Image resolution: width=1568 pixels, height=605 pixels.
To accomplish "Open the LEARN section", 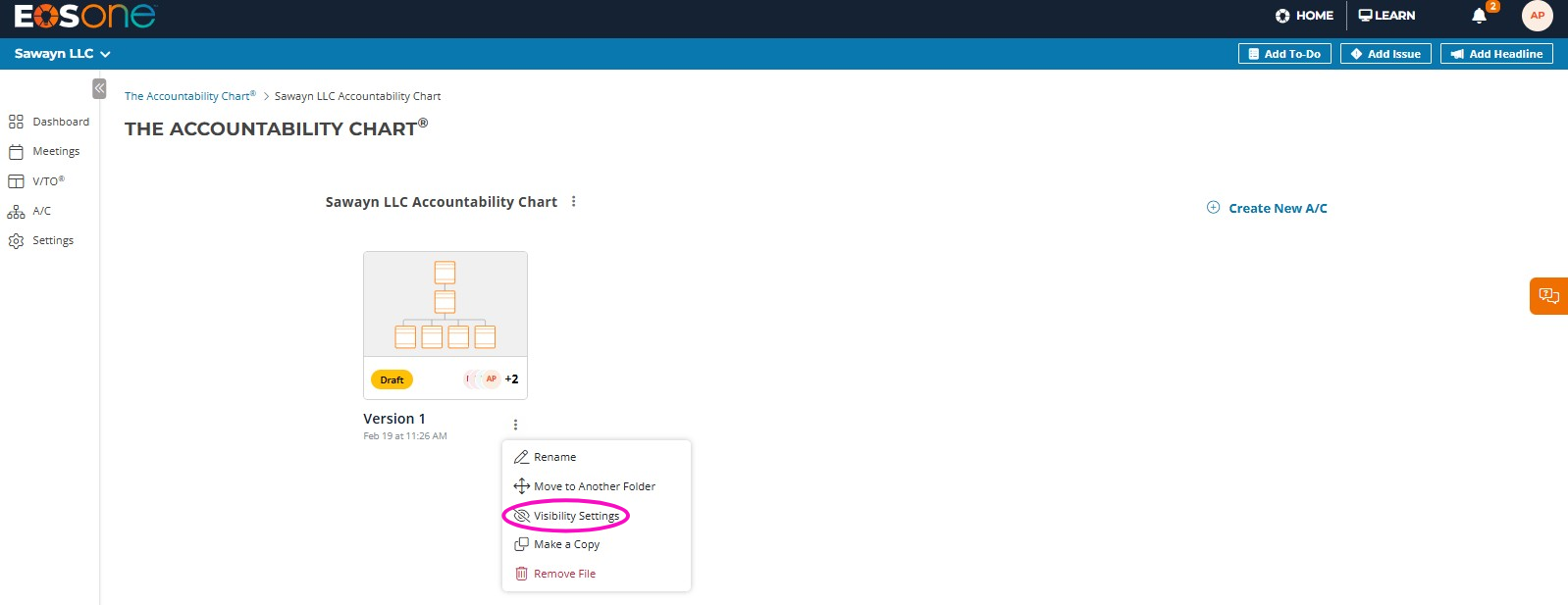I will (1386, 16).
